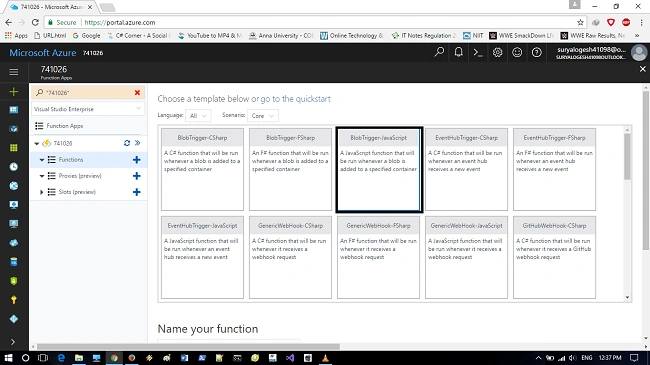Open All resources grid icon
The image size is (650, 365).
[x=14, y=148]
